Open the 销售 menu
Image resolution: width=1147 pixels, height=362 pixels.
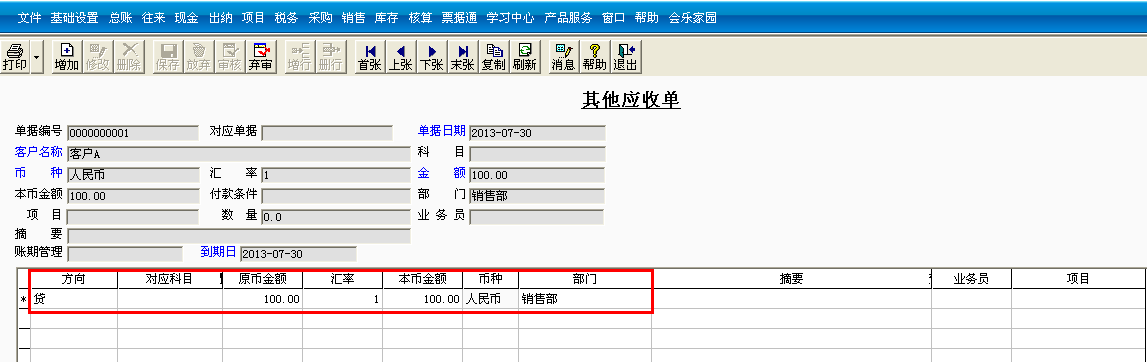click(353, 18)
